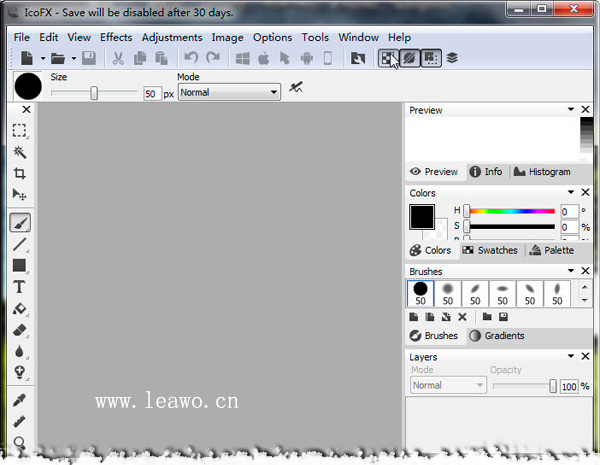Close the tools sidebar with X
The image size is (600, 465).
point(26,109)
